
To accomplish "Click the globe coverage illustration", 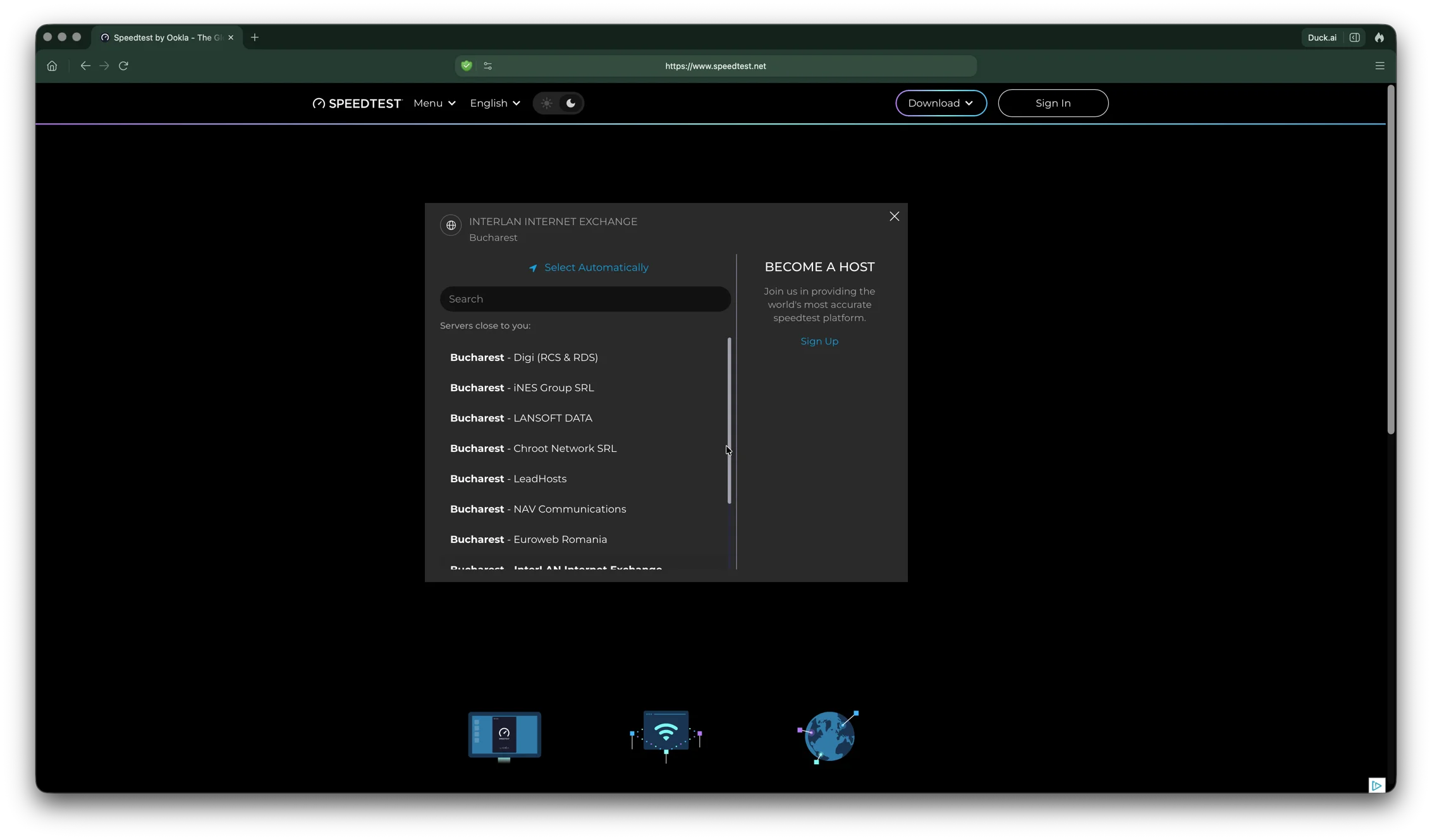I will (829, 736).
